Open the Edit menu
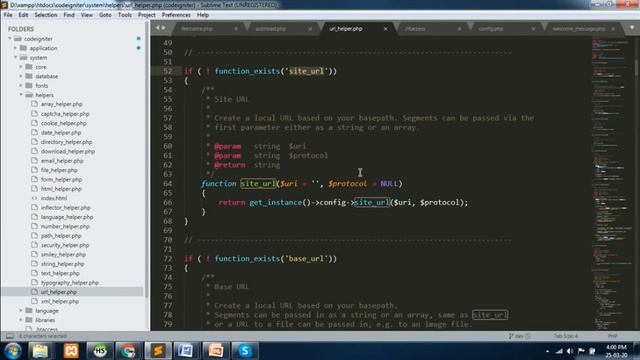Screen dimensions: 640x360 (23, 15)
